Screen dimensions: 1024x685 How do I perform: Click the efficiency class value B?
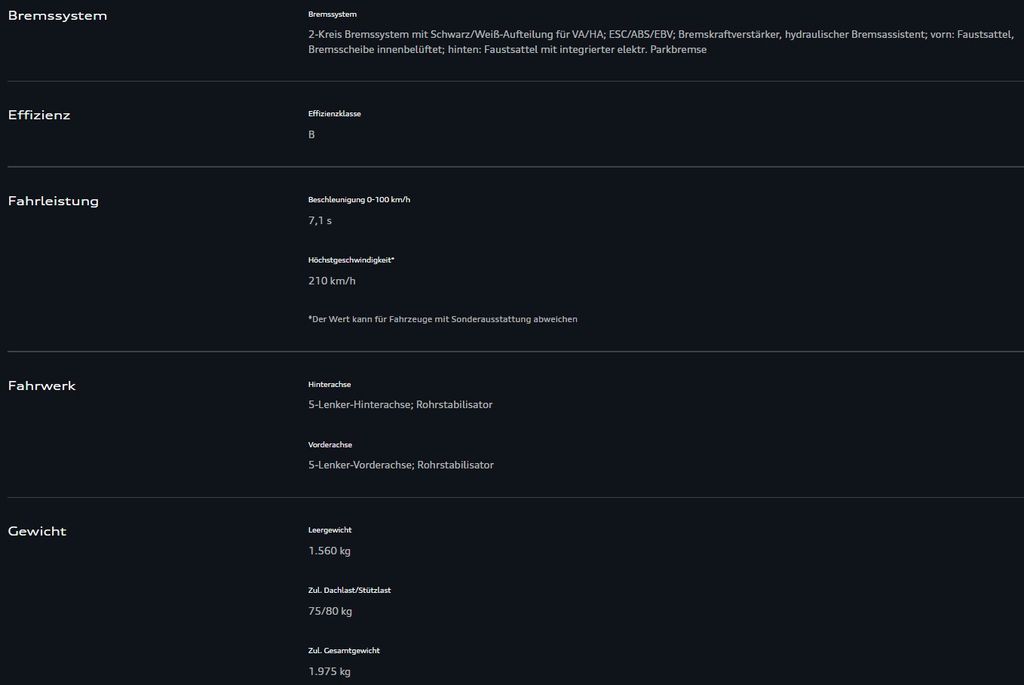[312, 134]
